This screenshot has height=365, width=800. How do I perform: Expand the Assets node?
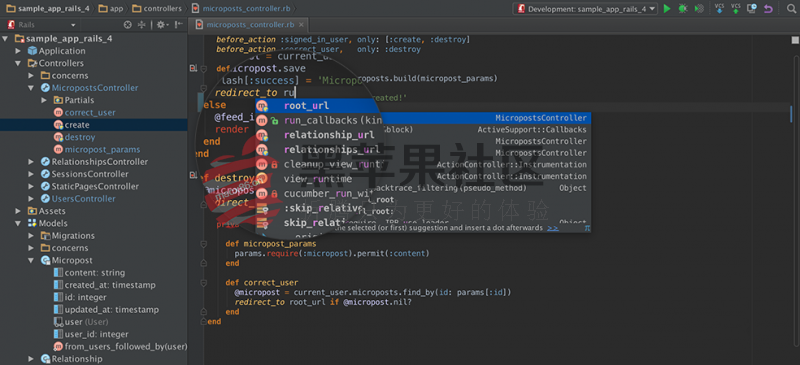(18, 211)
